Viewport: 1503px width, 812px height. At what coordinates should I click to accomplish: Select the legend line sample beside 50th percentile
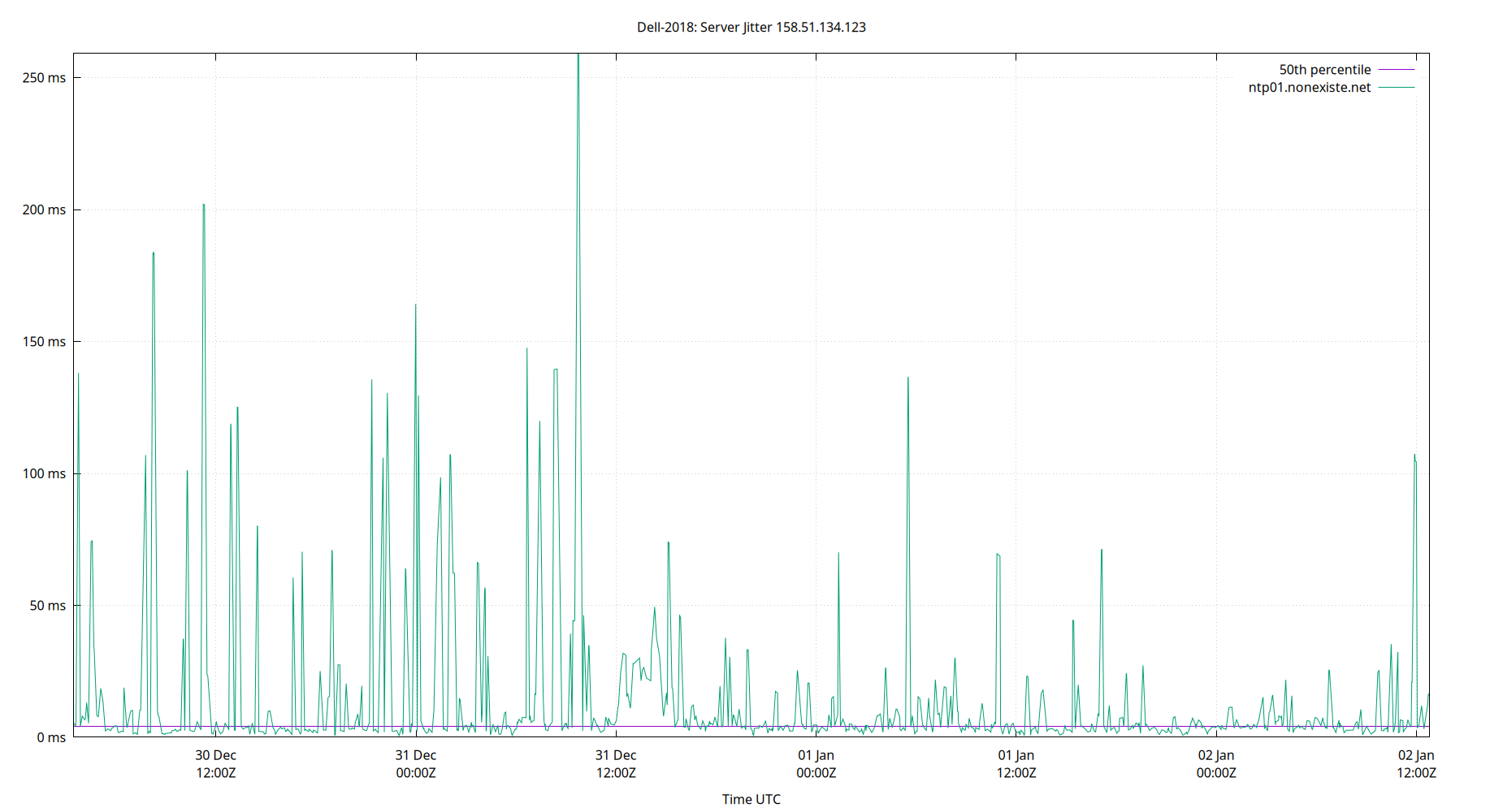pyautogui.click(x=1395, y=69)
